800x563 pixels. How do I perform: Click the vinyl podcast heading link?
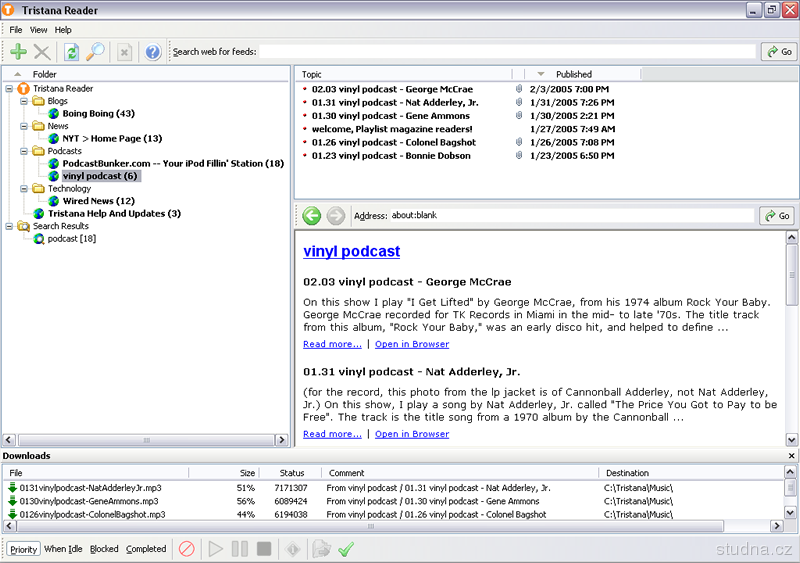351,252
